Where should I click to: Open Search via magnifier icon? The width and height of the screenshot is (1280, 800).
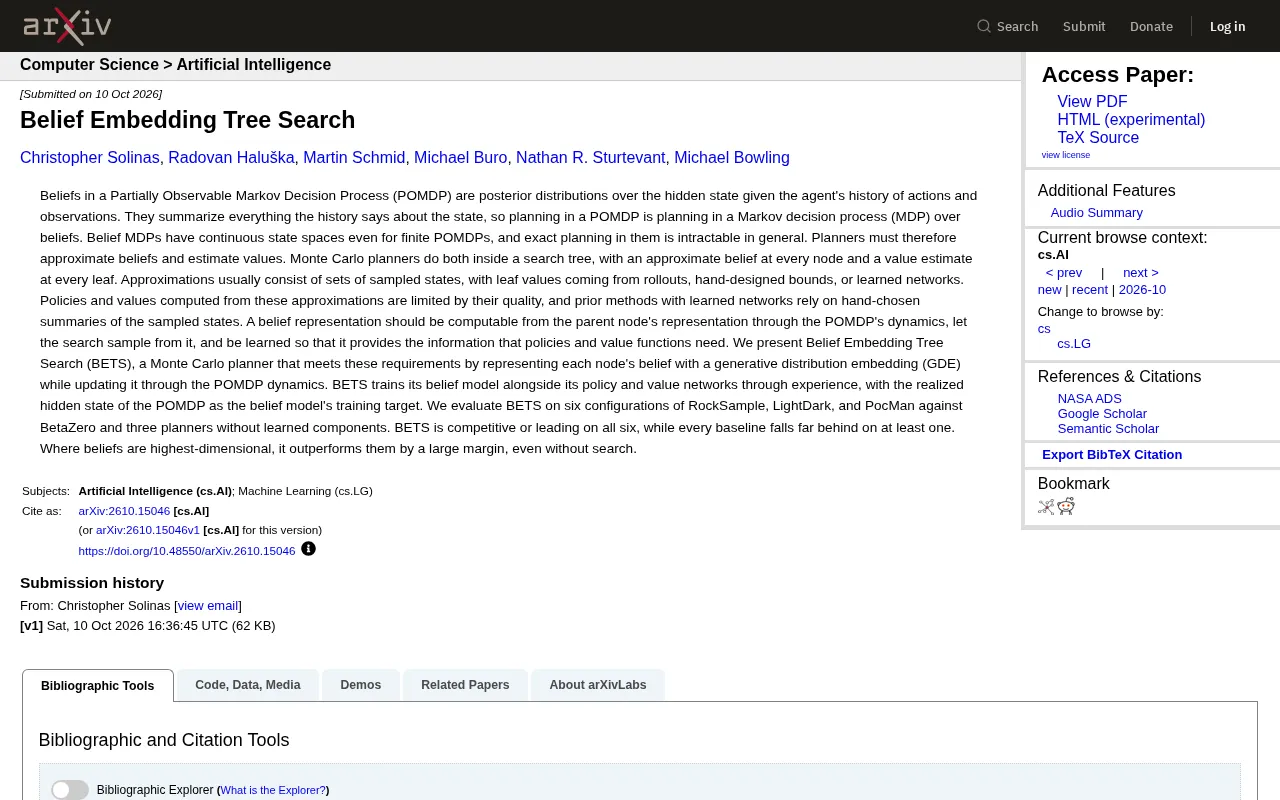coord(984,27)
